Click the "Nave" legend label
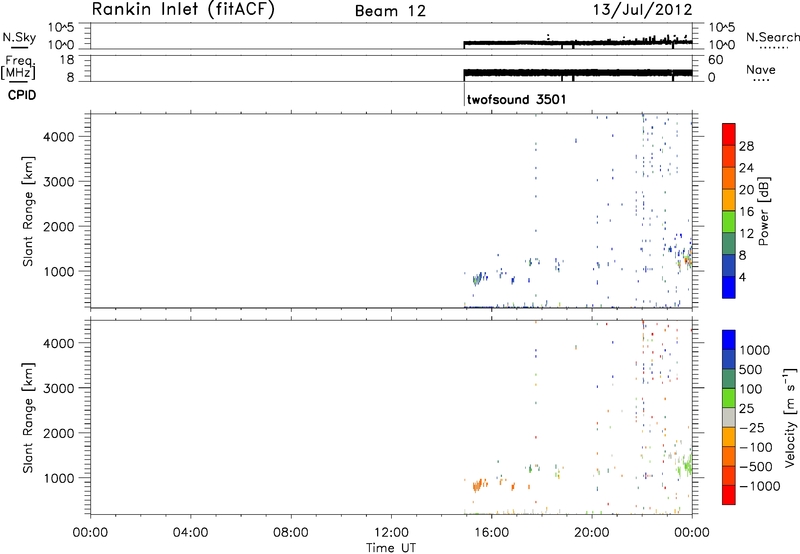Viewport: 800px width, 554px height. pos(760,70)
